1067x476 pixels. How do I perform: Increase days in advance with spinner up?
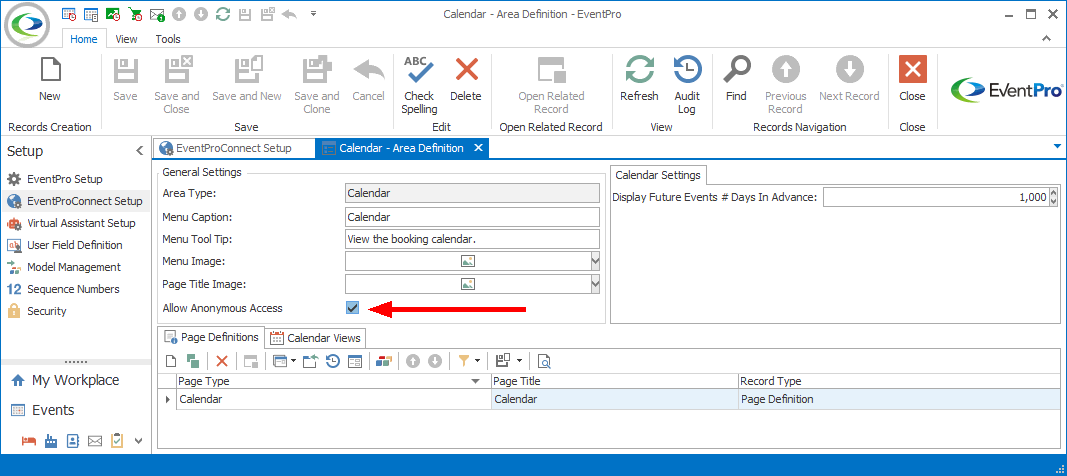tap(1055, 193)
